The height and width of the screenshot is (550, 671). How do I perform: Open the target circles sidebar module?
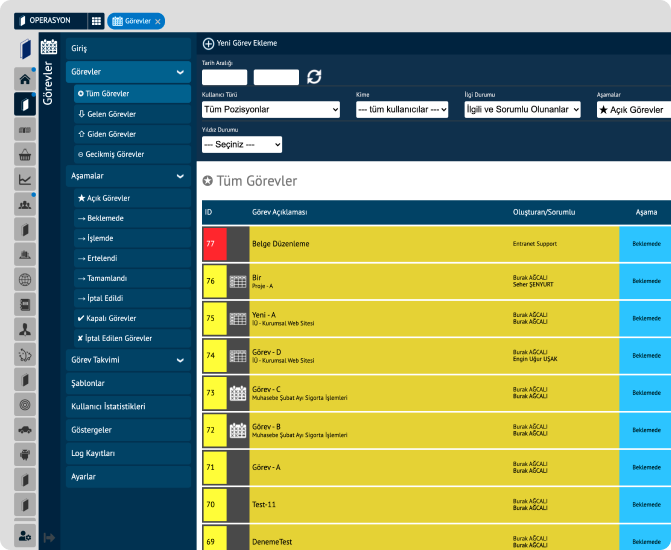coord(25,405)
